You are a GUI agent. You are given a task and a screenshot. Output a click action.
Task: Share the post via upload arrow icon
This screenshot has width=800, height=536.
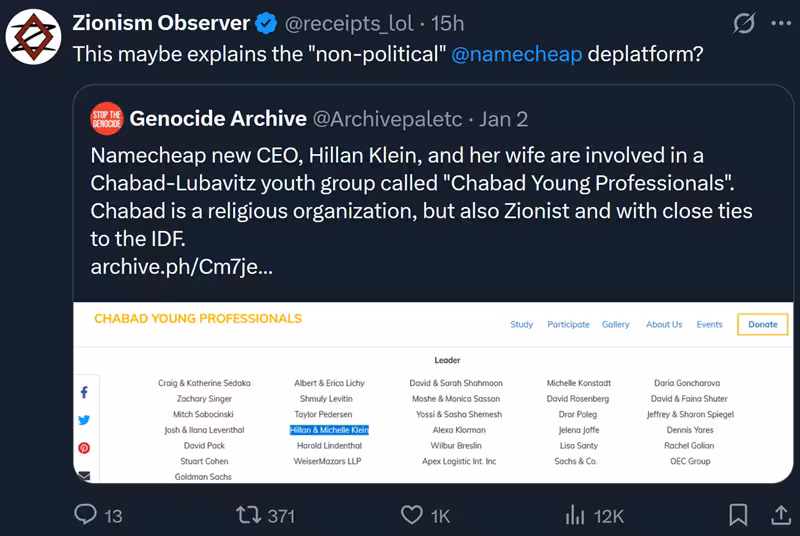point(781,515)
